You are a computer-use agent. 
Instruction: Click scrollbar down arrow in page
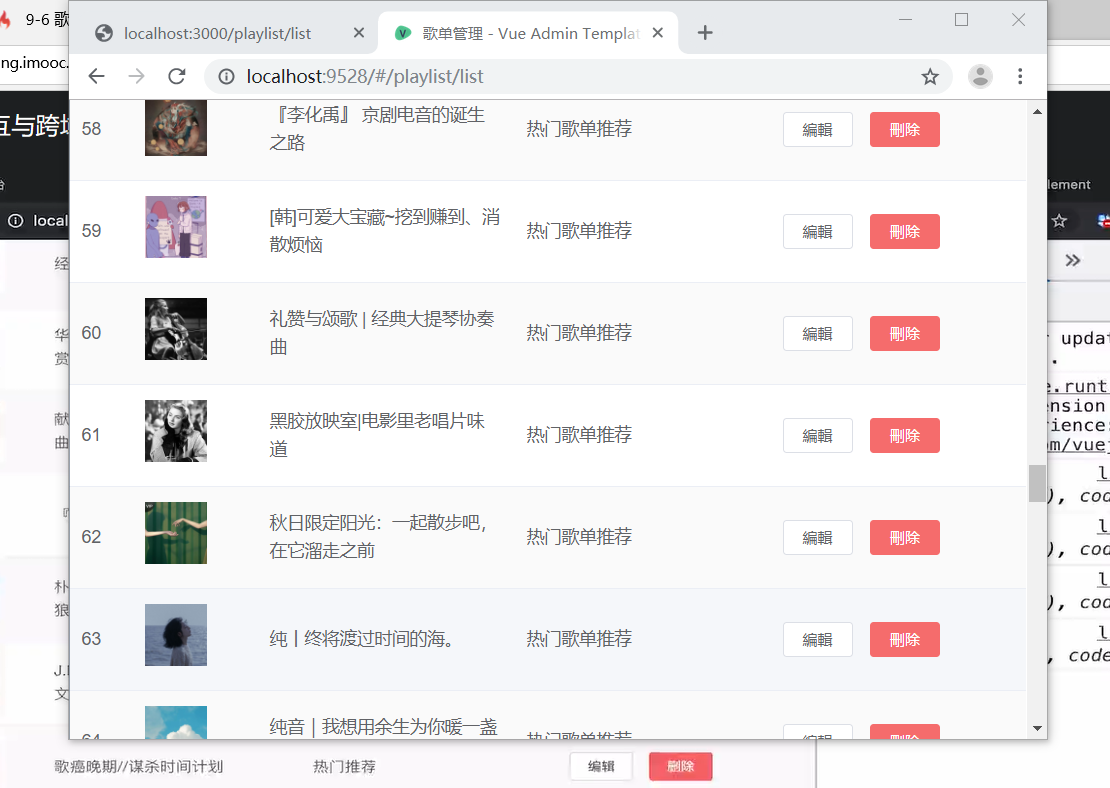click(1037, 728)
